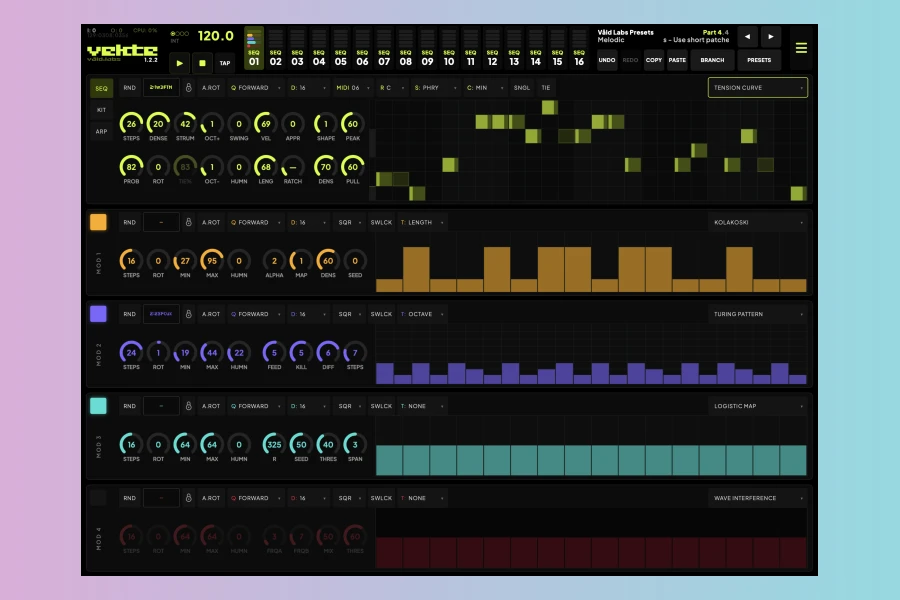Click the orange MOD 1 color square
Image resolution: width=900 pixels, height=600 pixels.
[x=98, y=222]
